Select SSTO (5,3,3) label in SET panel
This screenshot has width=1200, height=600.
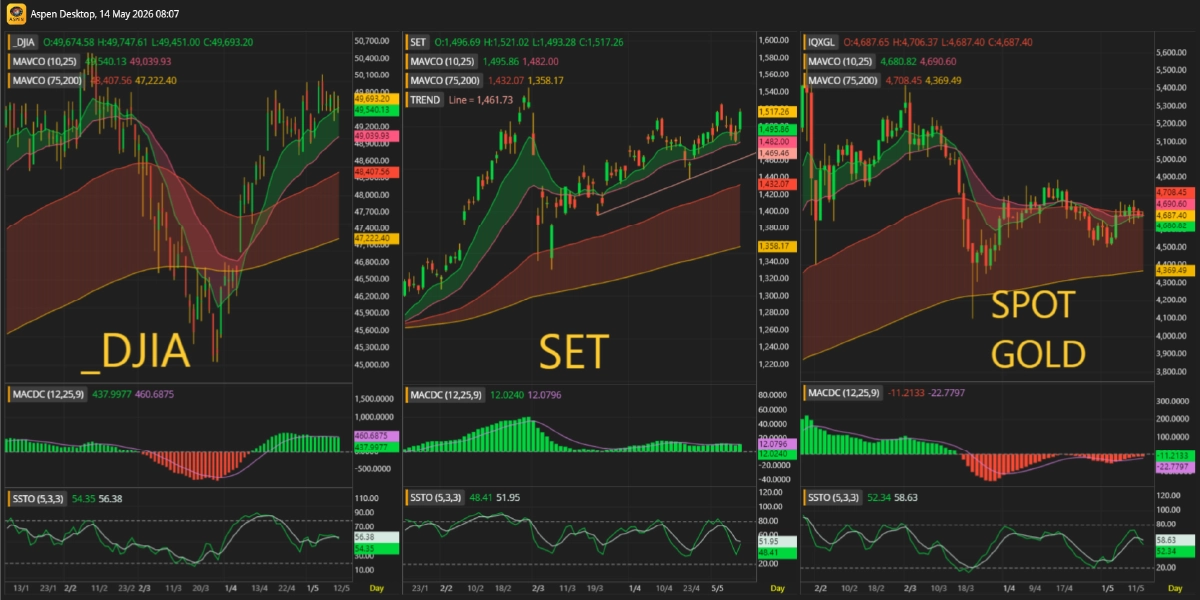coord(436,498)
